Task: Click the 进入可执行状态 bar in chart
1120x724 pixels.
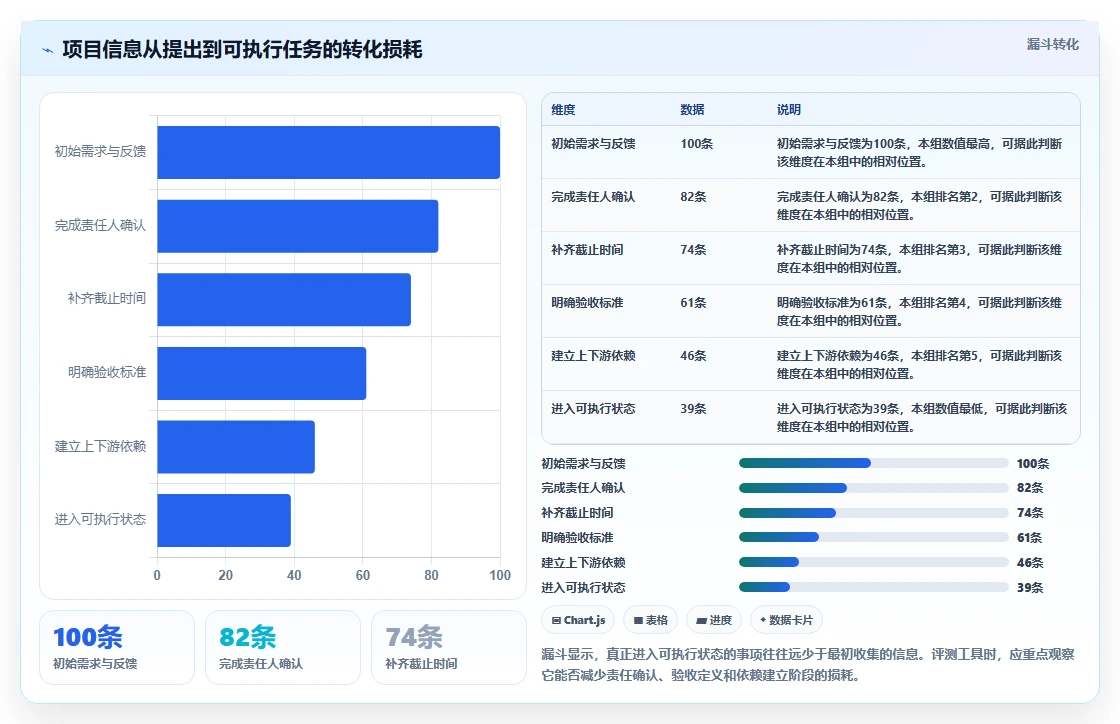Action: pos(224,520)
